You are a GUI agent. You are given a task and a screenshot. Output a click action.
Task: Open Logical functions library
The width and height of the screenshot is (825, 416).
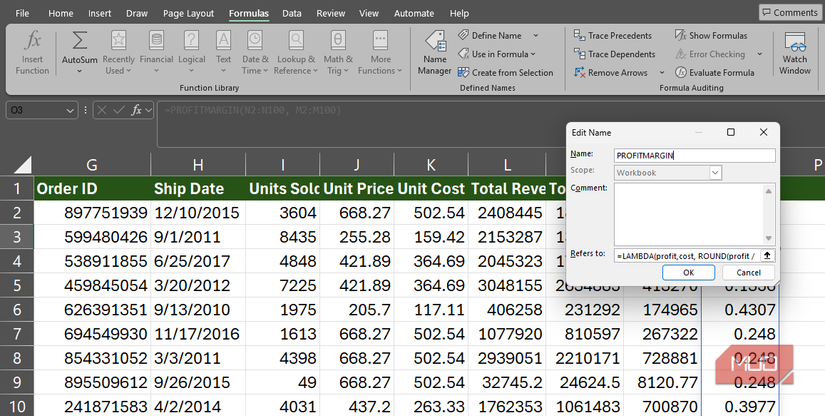192,53
